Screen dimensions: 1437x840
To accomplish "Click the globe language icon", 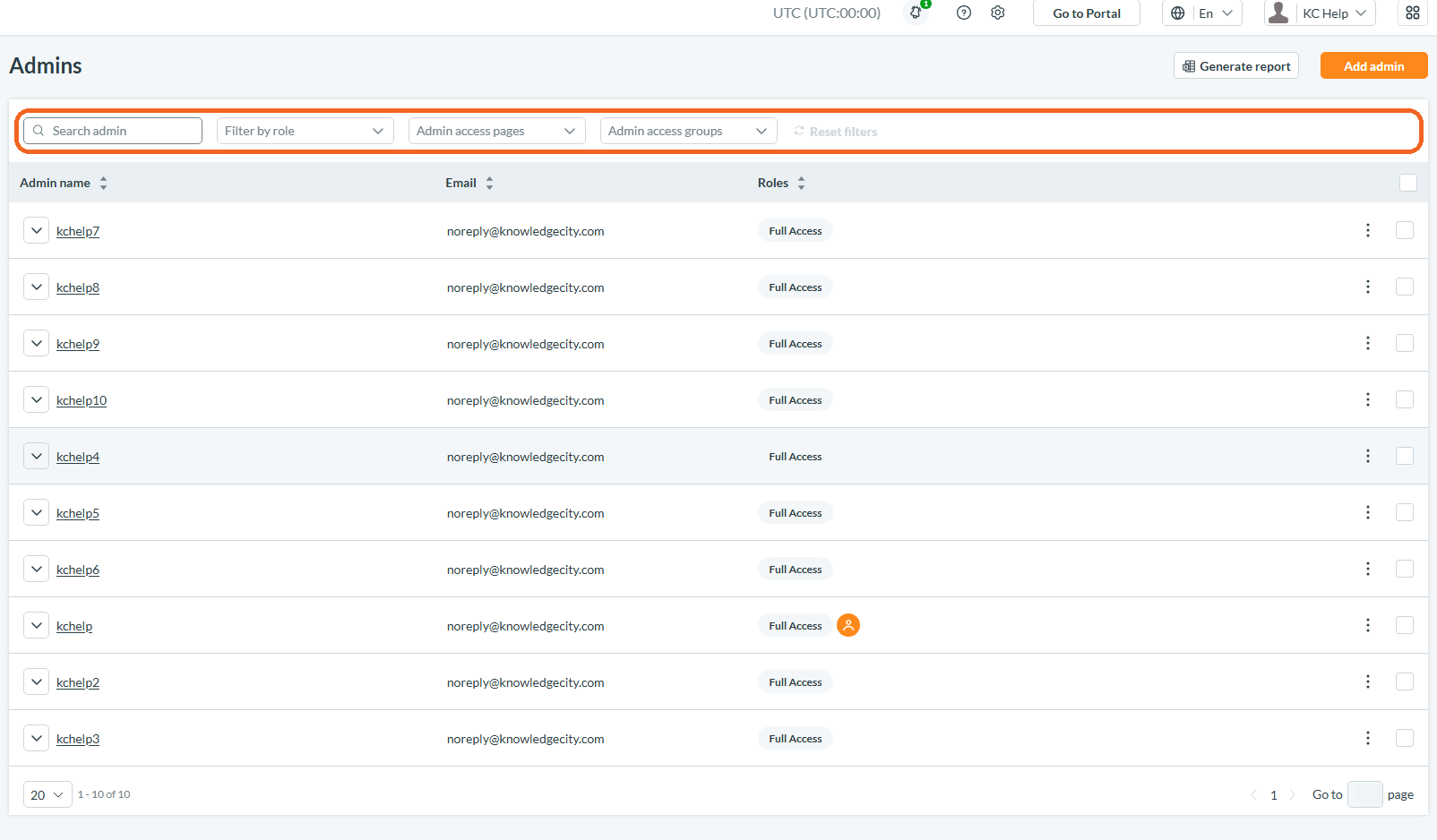I will coord(1178,13).
